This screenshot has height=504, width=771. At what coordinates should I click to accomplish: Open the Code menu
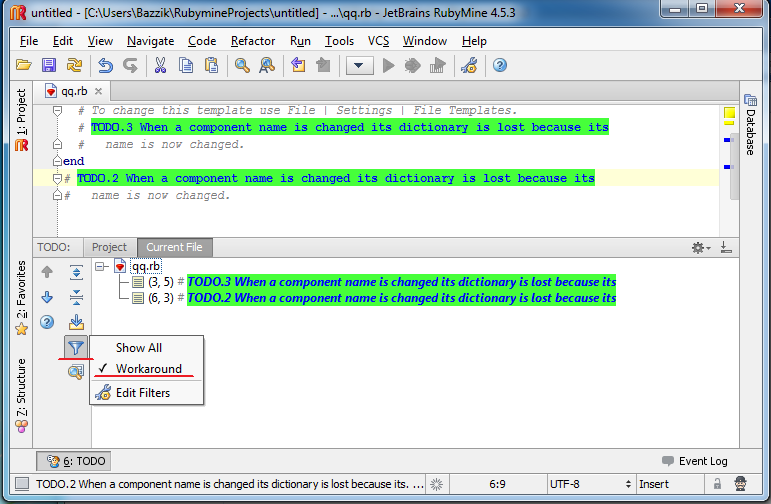point(202,41)
